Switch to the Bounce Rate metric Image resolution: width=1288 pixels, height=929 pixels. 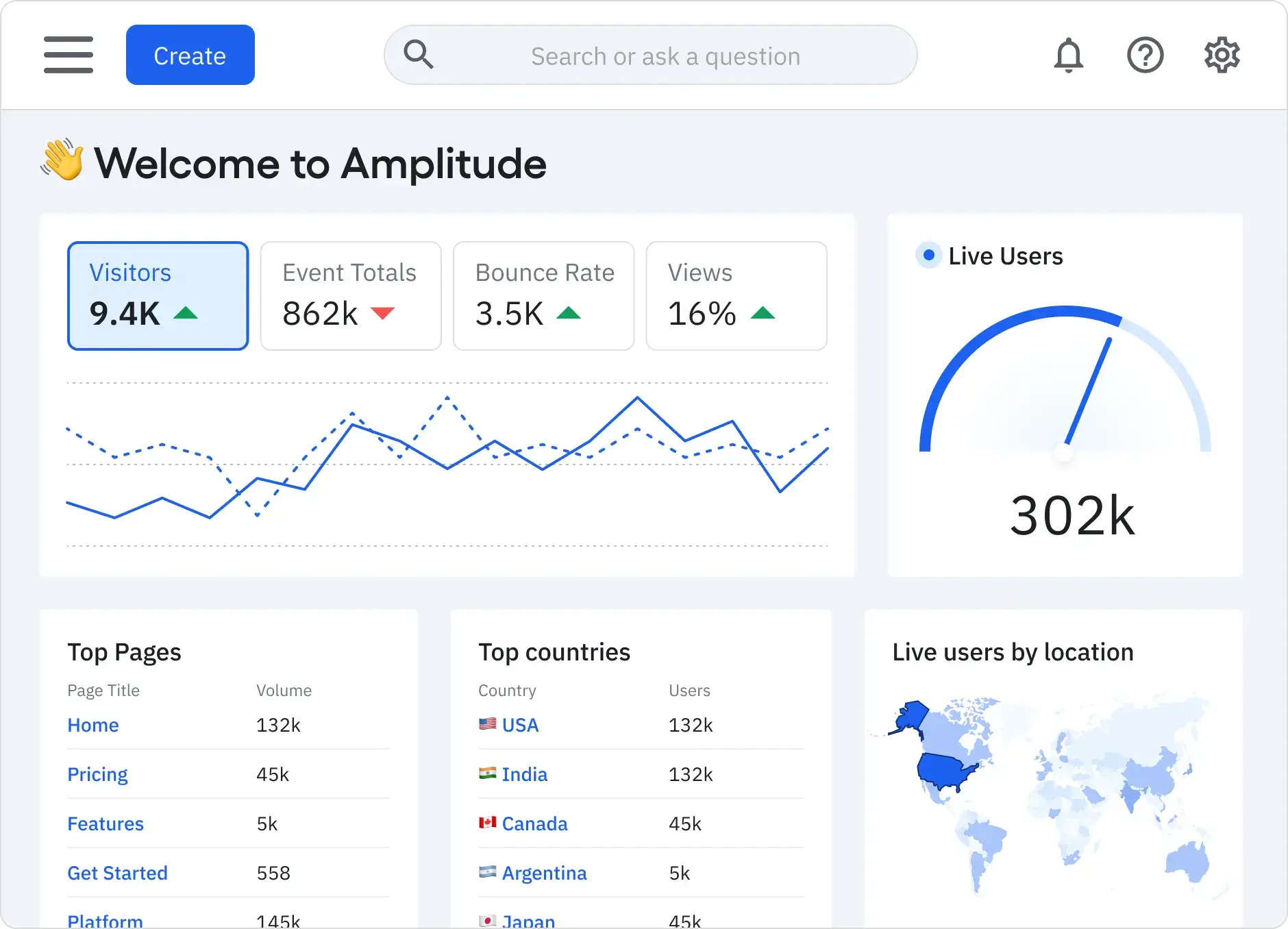(x=543, y=295)
